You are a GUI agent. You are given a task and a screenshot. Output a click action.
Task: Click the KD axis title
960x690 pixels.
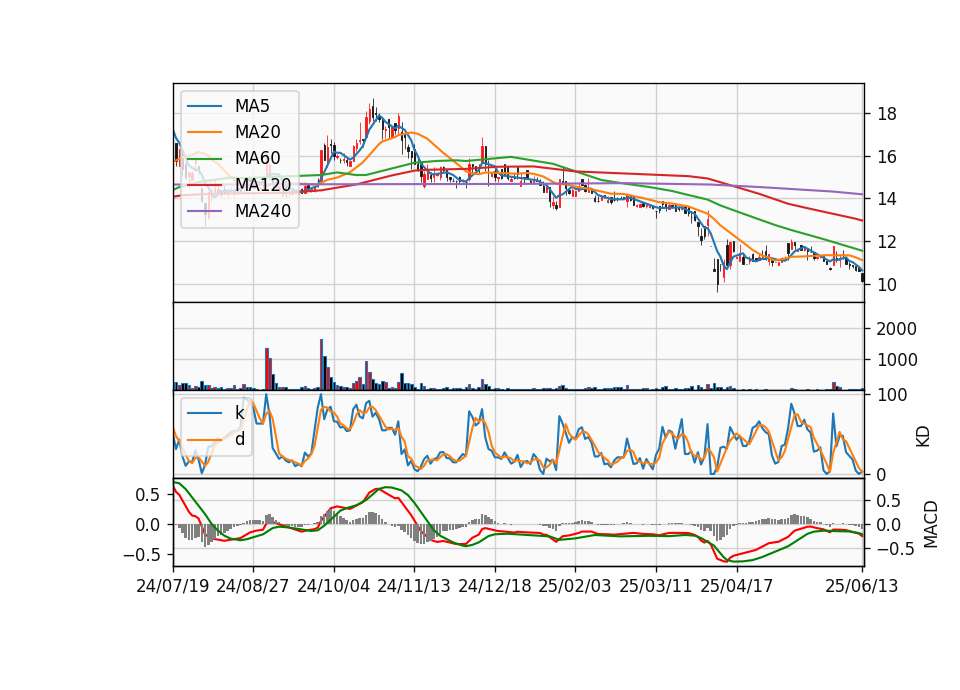point(923,437)
